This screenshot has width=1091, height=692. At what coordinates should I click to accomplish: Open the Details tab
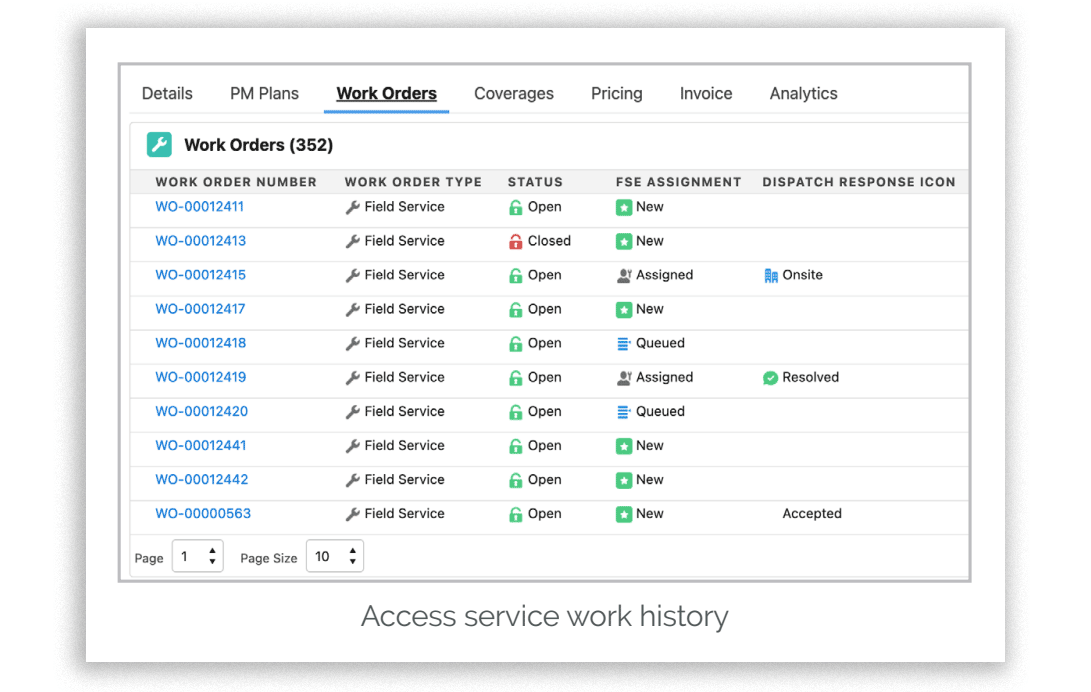pos(167,93)
